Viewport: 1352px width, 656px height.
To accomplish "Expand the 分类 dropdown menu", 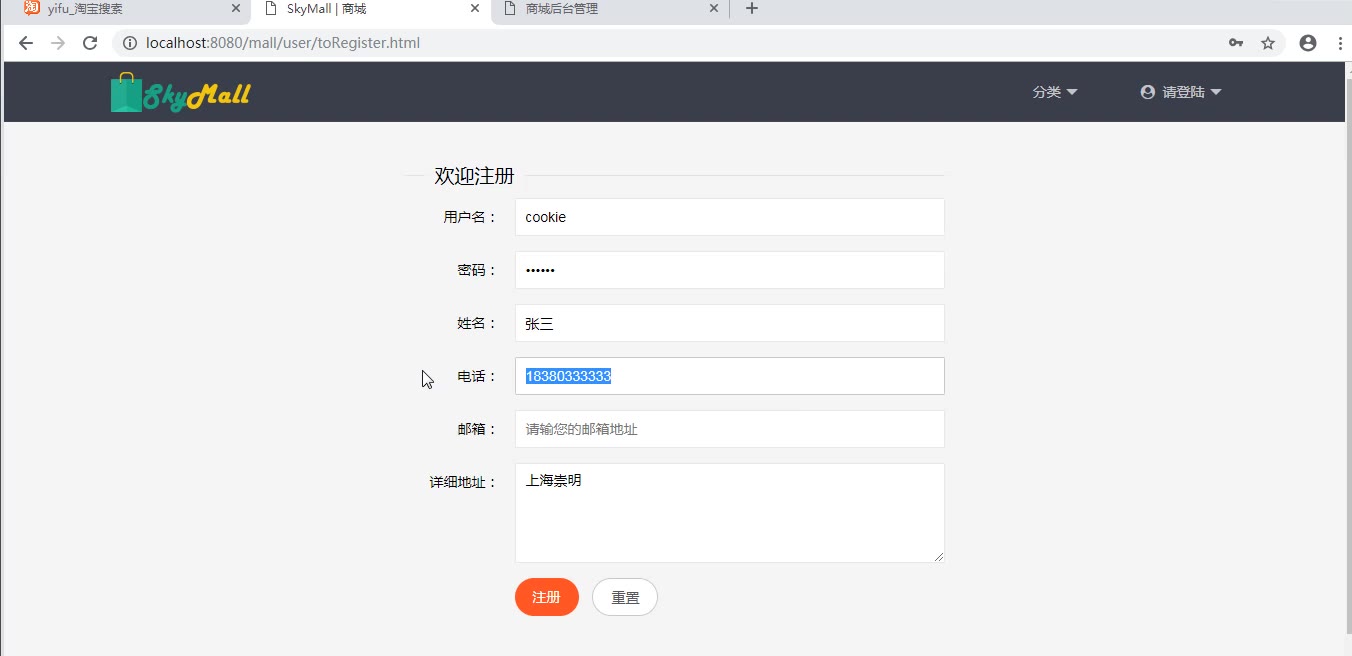I will [1055, 92].
